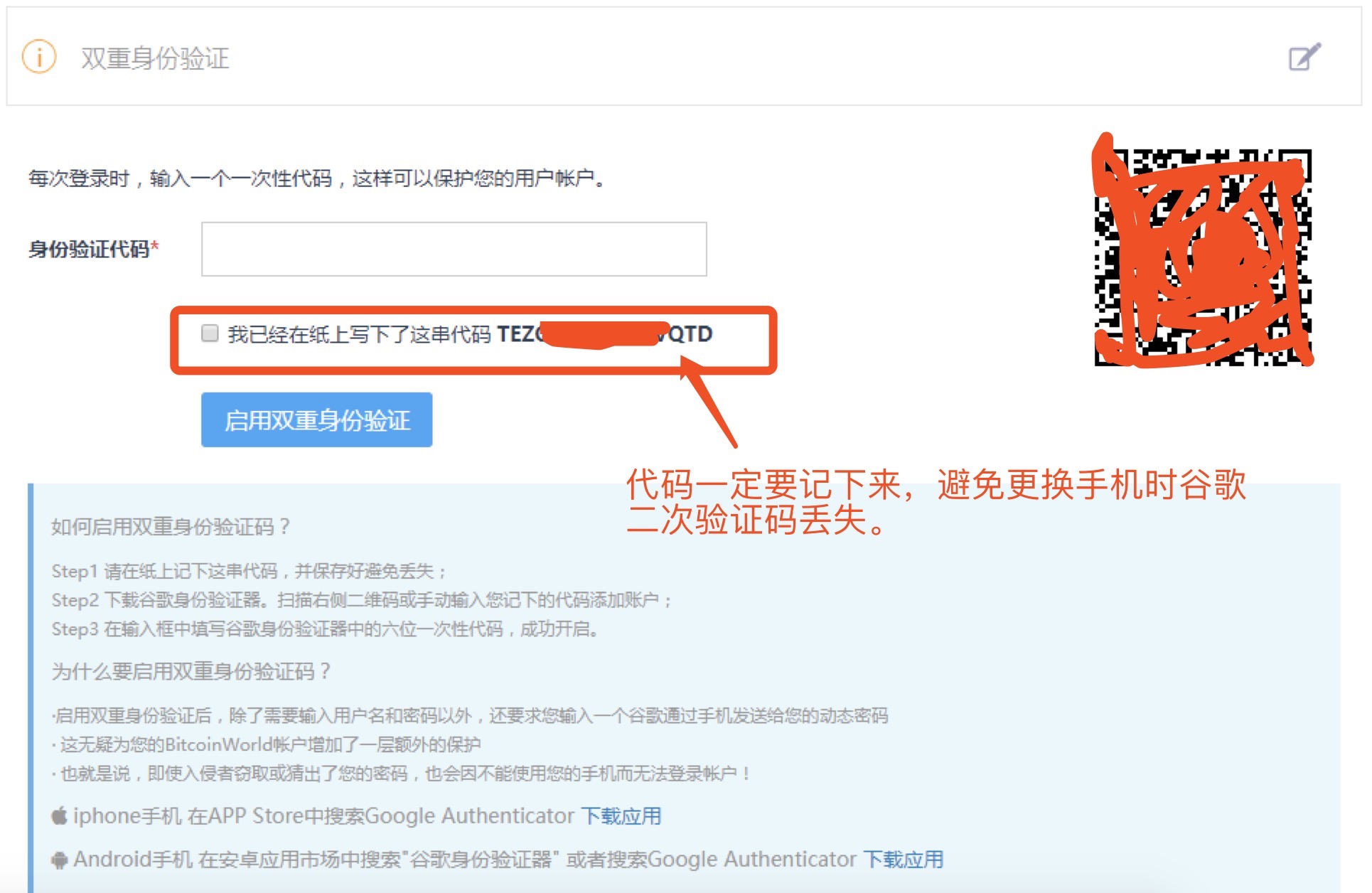Viewport: 1372px width, 893px height.
Task: Click the QR code image
Action: pyautogui.click(x=1203, y=257)
